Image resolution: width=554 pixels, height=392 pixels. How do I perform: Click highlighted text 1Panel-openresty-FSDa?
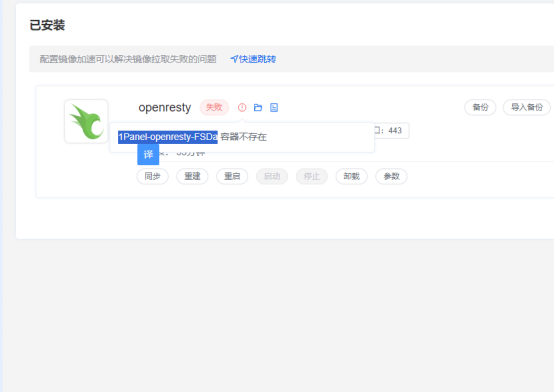click(168, 137)
